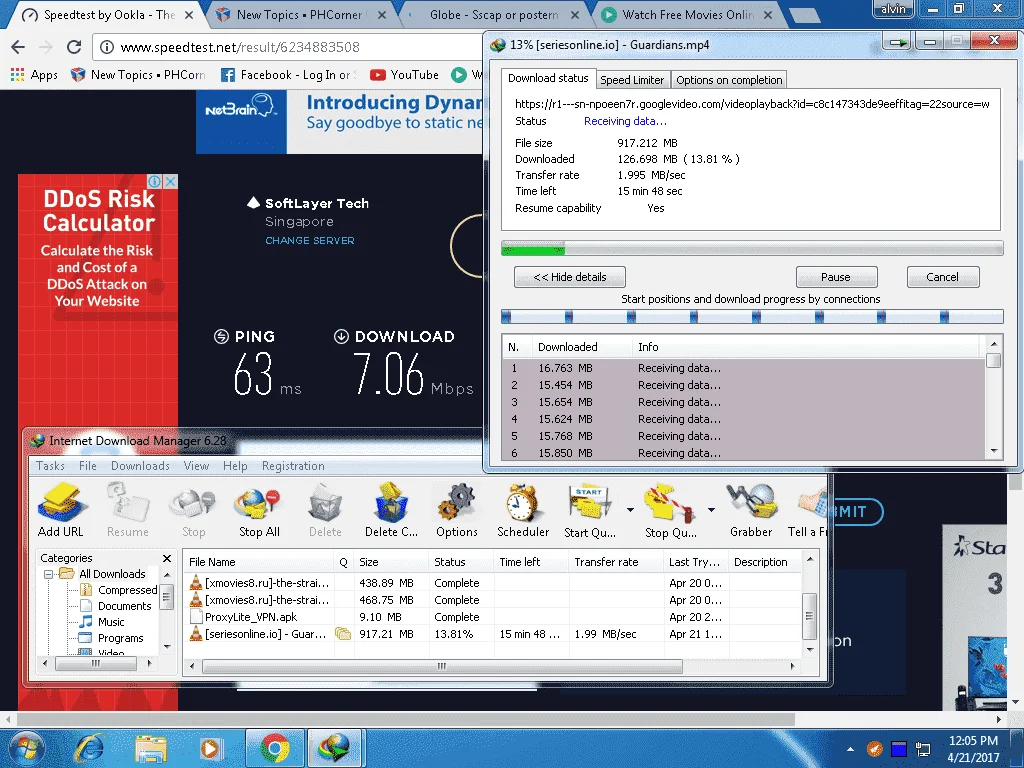The image size is (1024, 768).
Task: Switch to New Topics PHCorner browser tab
Action: tap(300, 14)
